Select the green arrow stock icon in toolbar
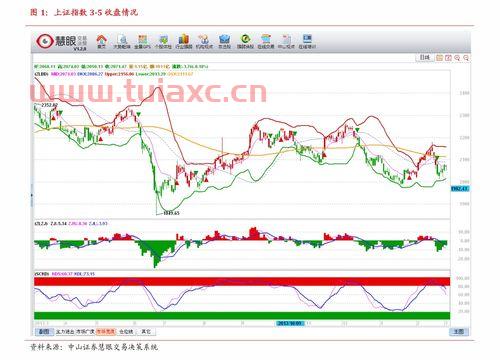The height and width of the screenshot is (360, 500). pos(163,42)
